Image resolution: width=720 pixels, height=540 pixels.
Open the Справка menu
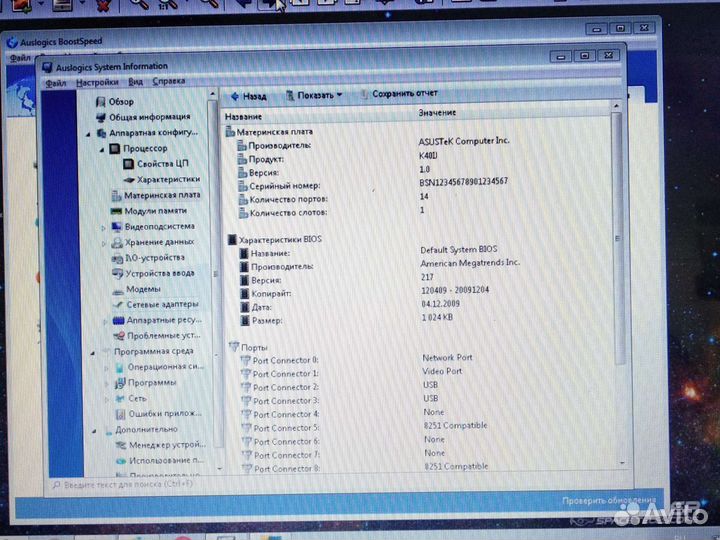point(169,81)
